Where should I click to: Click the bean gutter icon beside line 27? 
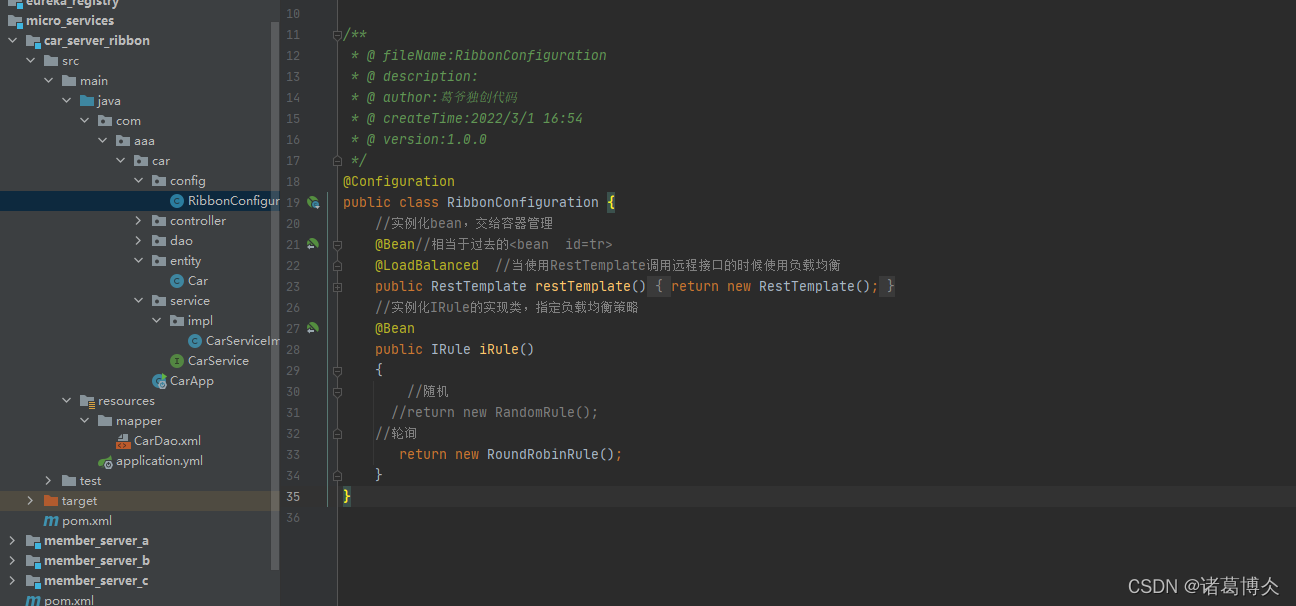coord(312,328)
